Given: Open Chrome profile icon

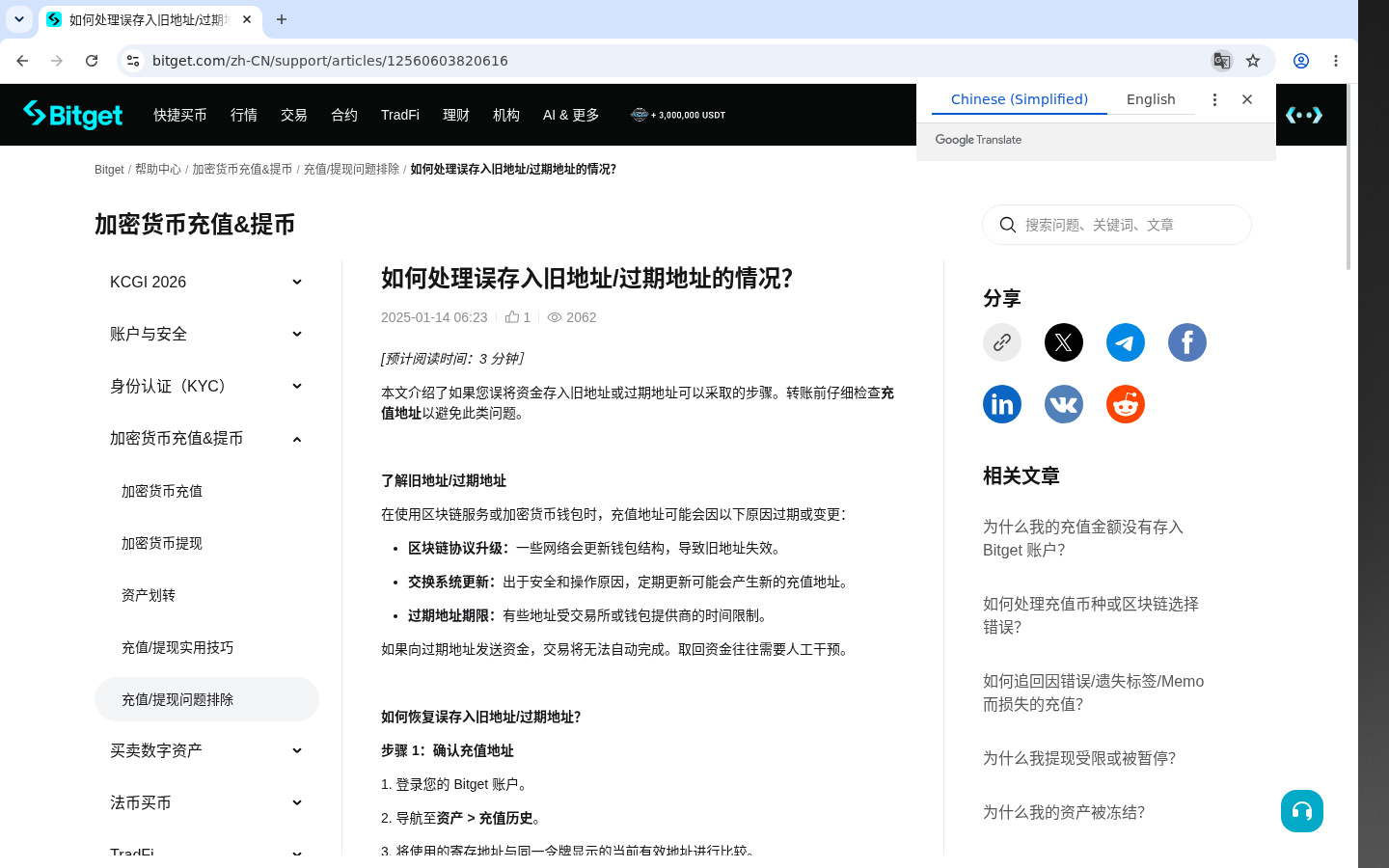Looking at the screenshot, I should point(1301,61).
